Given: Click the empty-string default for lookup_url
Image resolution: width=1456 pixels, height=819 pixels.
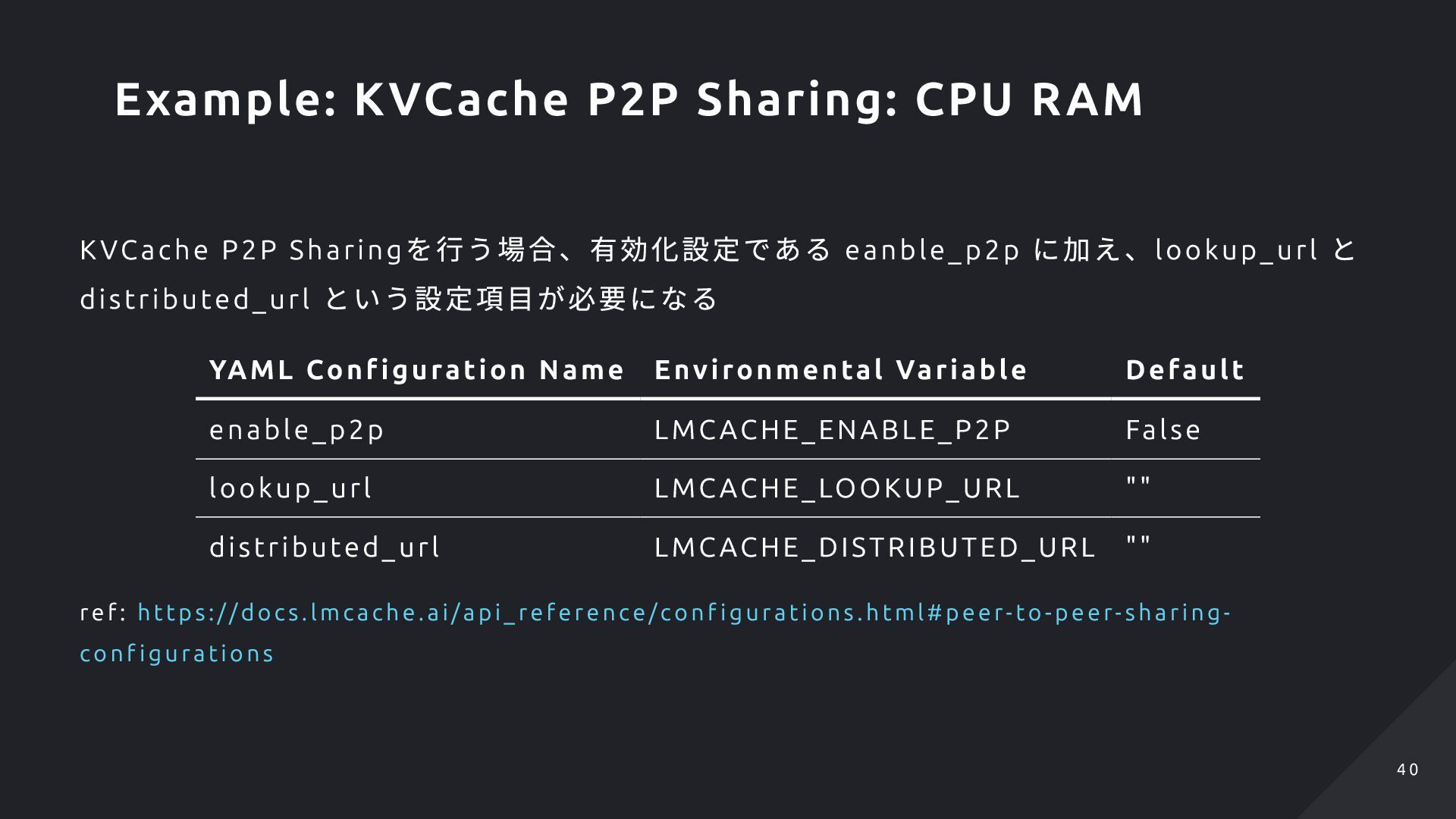Looking at the screenshot, I should (x=1138, y=482).
